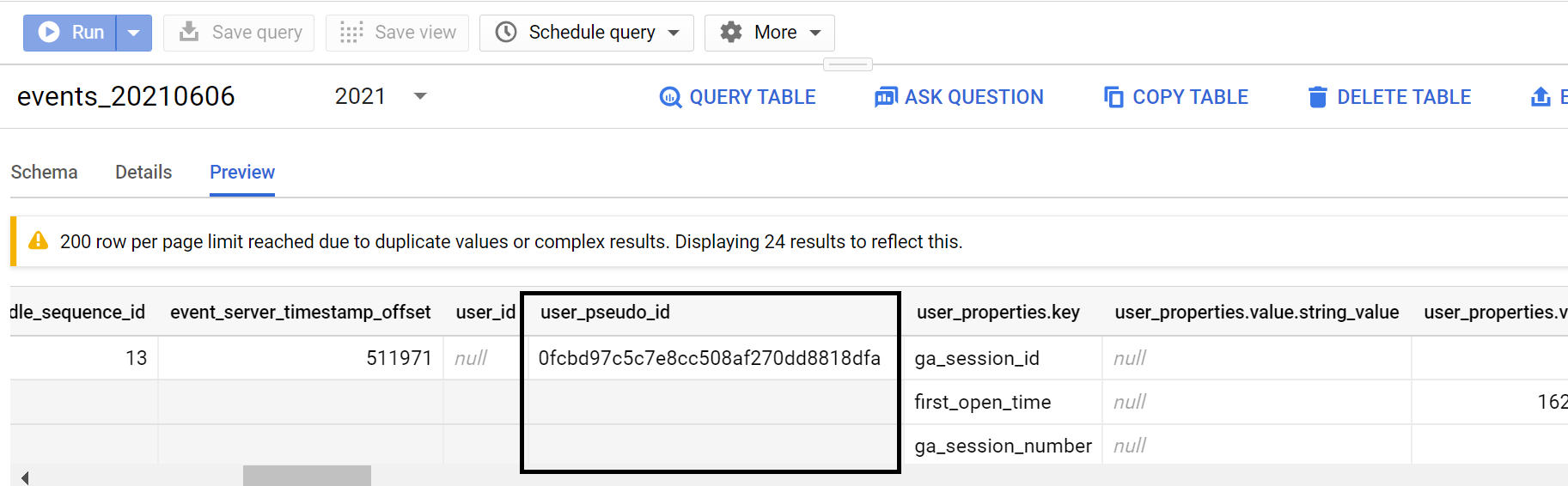Expand the More options dropdown arrow
This screenshot has height=486, width=1568.
pyautogui.click(x=815, y=33)
